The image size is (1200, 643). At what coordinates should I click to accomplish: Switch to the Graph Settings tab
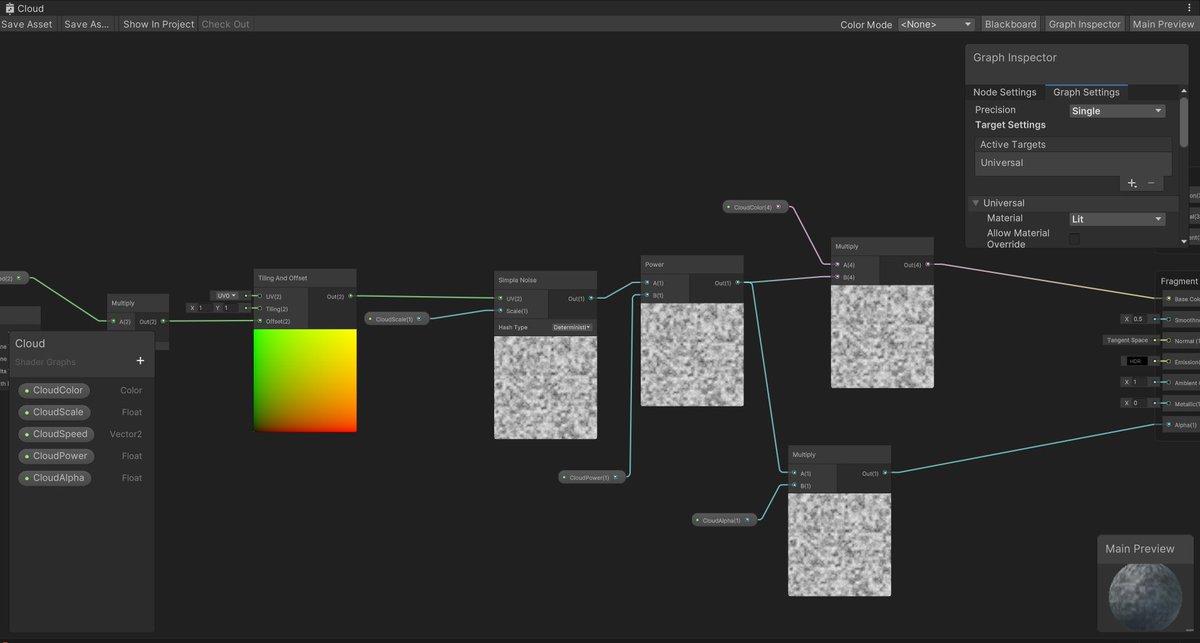(x=1086, y=92)
